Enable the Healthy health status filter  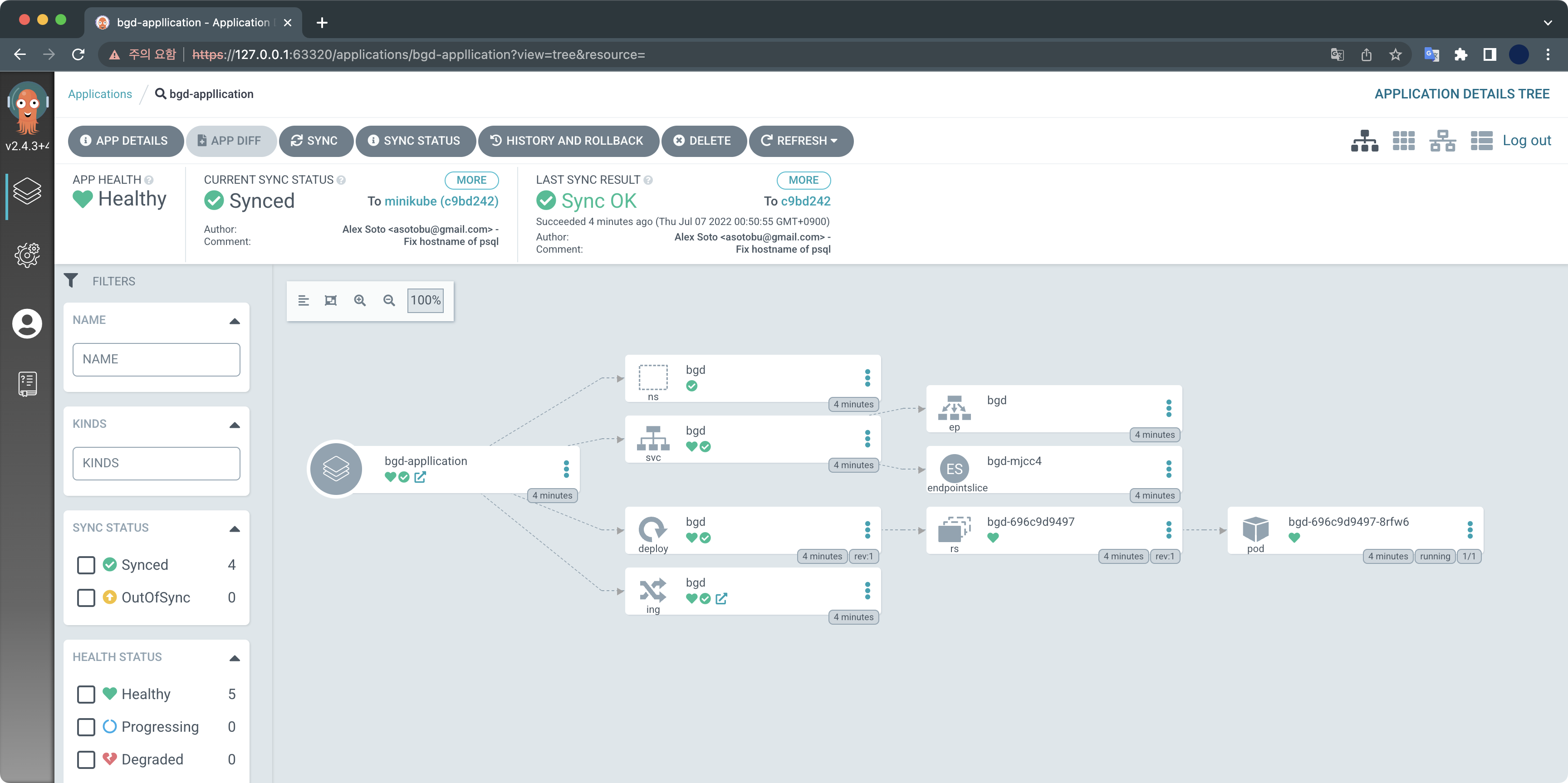[87, 694]
